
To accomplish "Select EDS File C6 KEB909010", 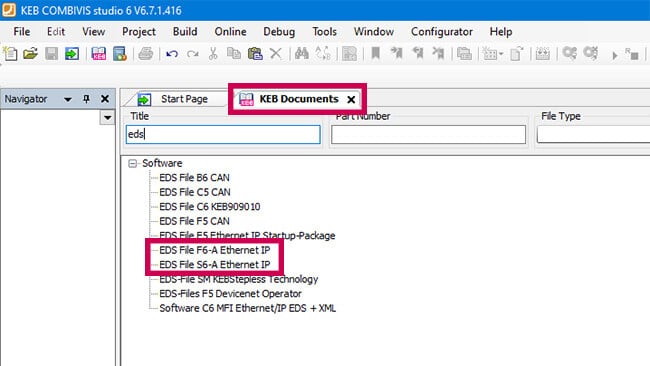I will [209, 207].
